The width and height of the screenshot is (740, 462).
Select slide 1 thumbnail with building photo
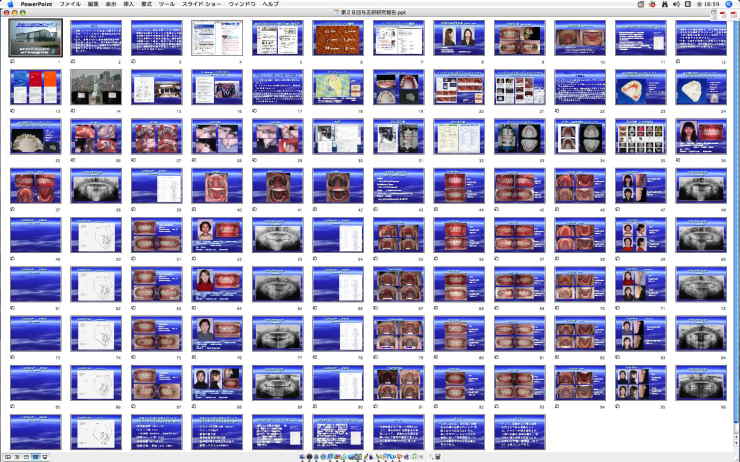click(35, 37)
